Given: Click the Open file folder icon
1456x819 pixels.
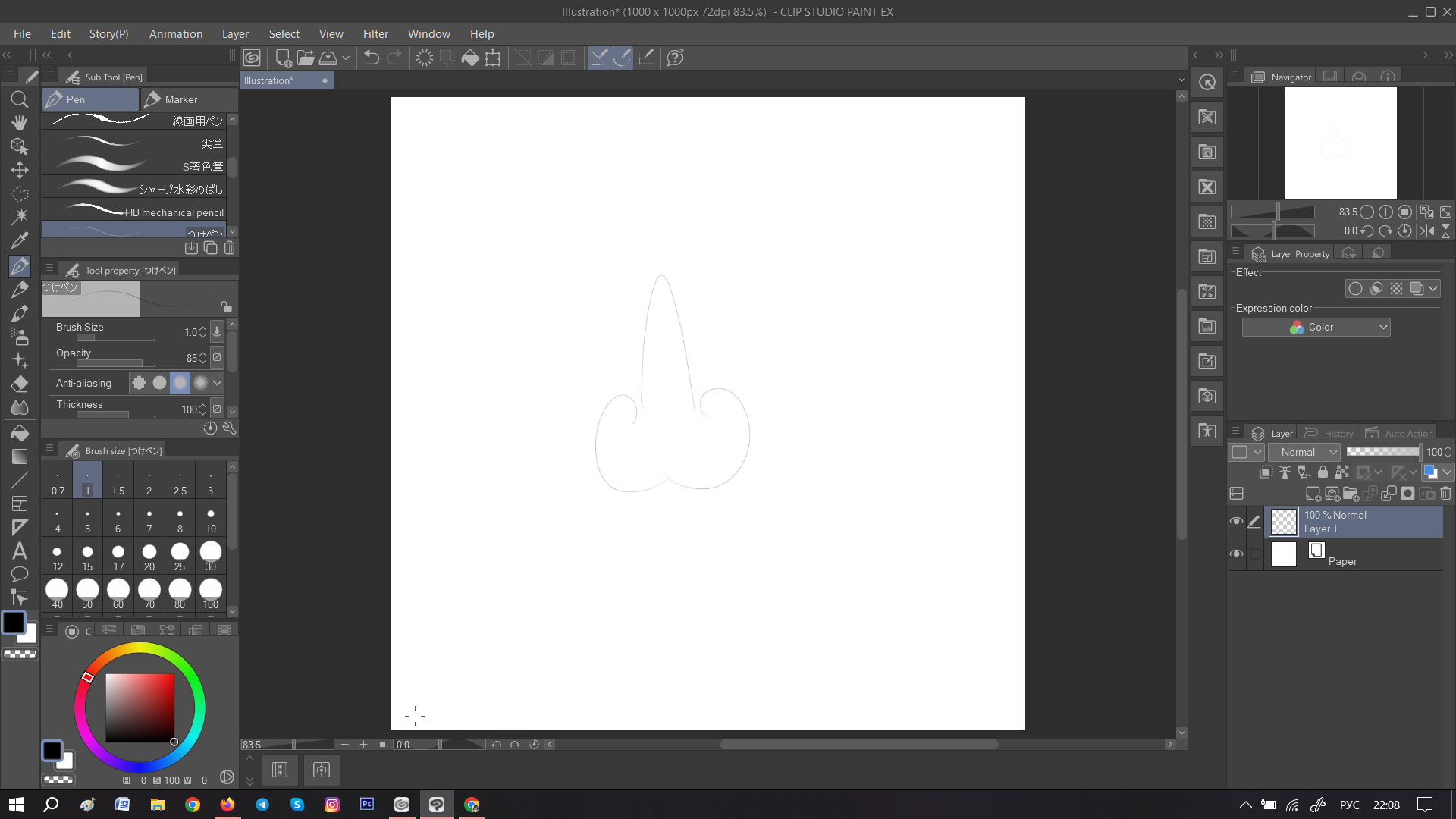Looking at the screenshot, I should [x=306, y=58].
